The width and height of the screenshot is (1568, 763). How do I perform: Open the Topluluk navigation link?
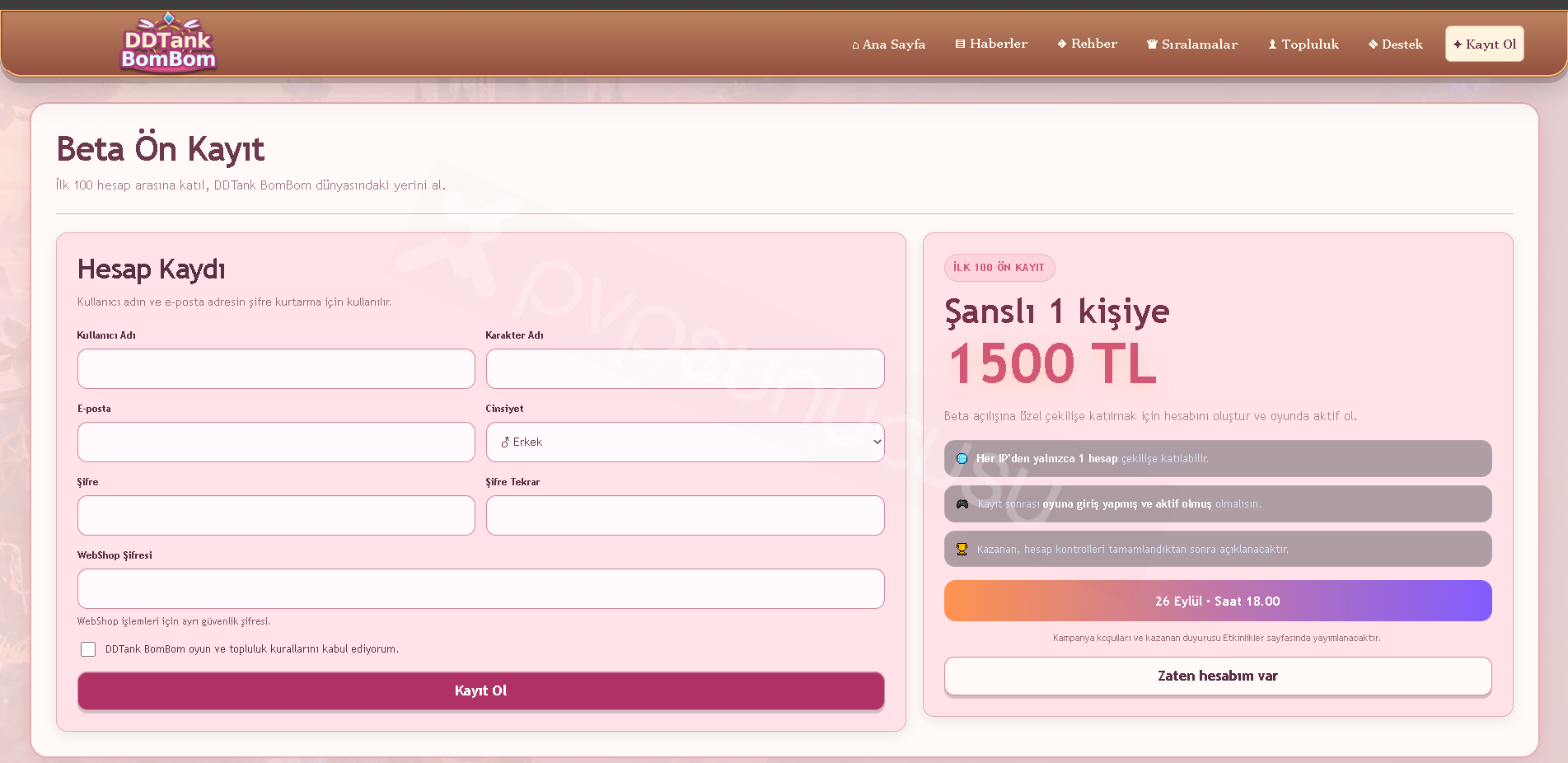coord(1304,44)
